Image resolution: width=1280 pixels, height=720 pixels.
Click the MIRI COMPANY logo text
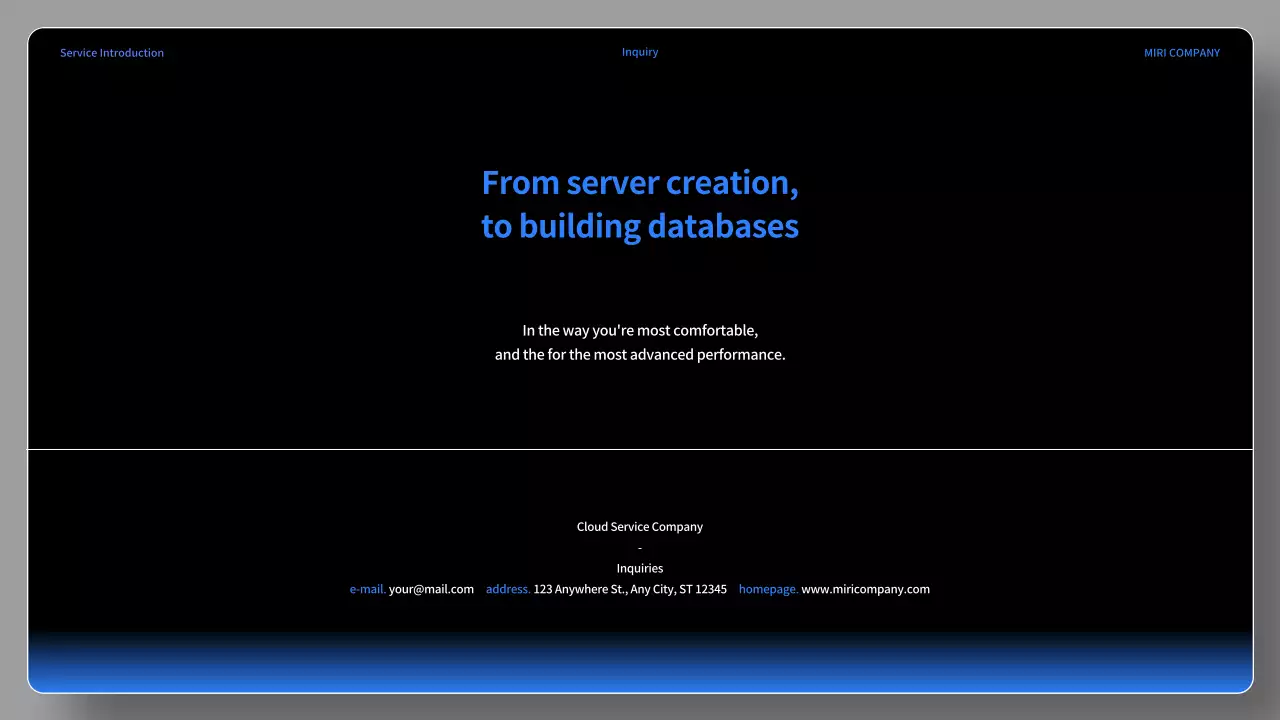(1182, 52)
